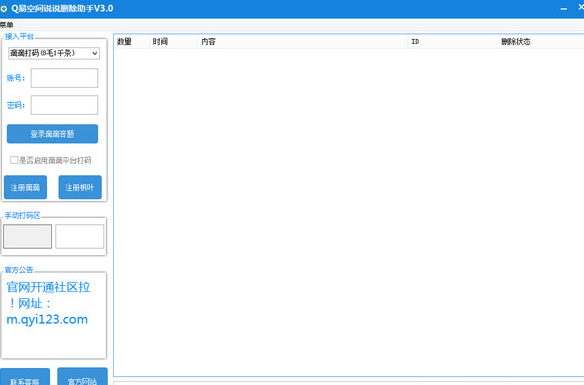The height and width of the screenshot is (385, 584).
Task: Click the 注册枫叶 button
Action: click(80, 187)
